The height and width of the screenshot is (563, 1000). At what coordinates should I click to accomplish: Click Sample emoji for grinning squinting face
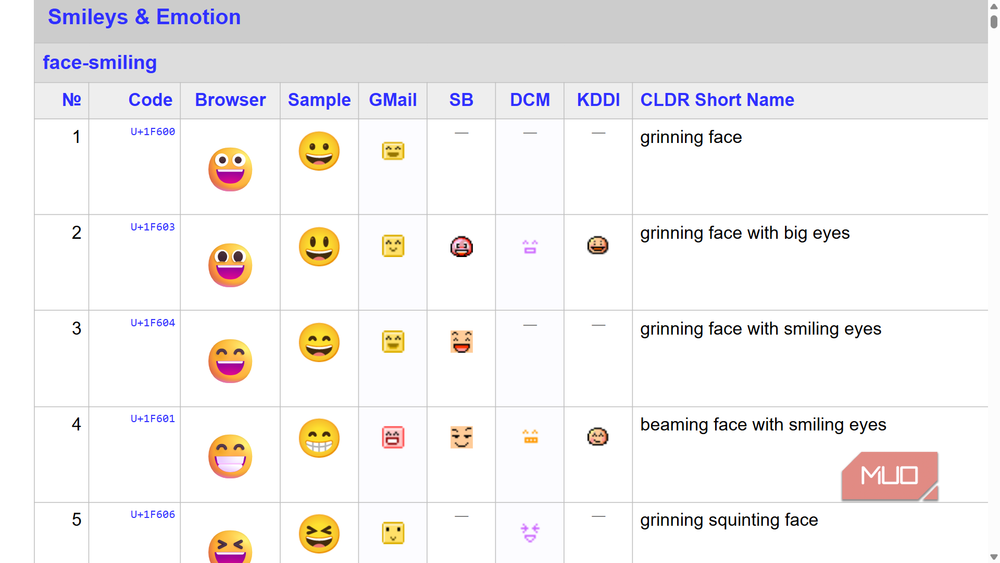319,534
